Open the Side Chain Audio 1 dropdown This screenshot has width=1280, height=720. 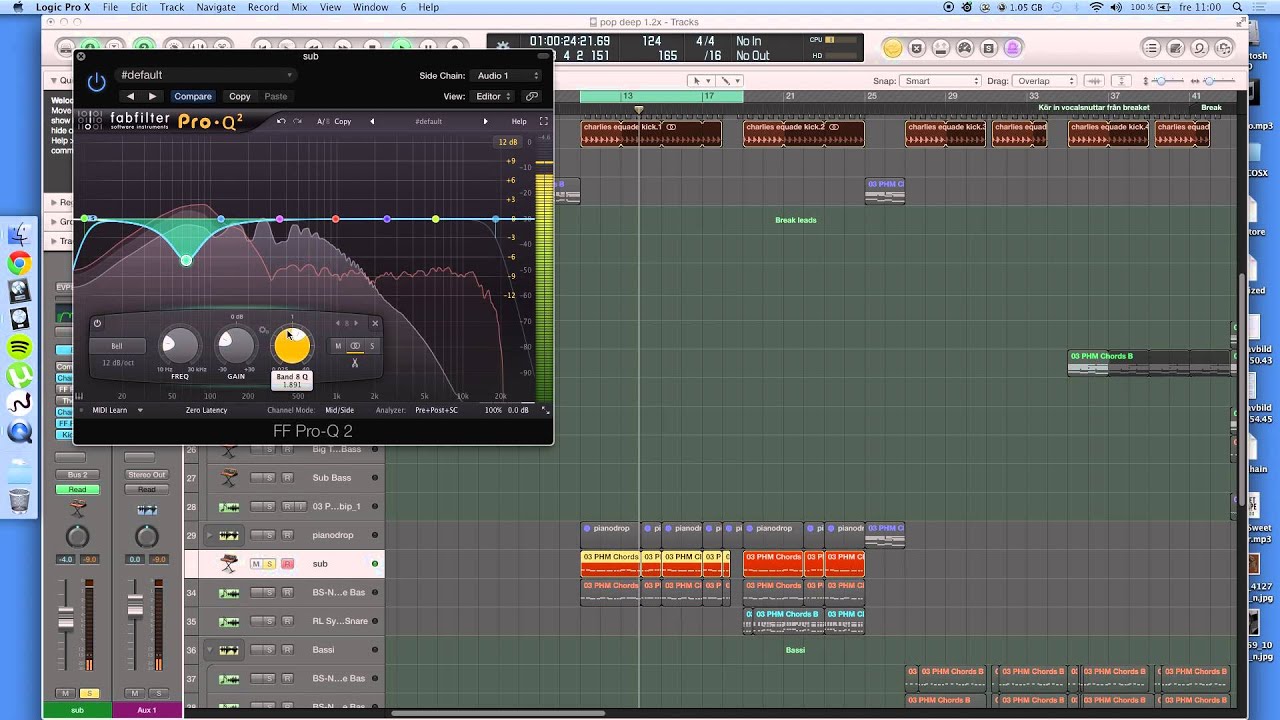(x=507, y=75)
